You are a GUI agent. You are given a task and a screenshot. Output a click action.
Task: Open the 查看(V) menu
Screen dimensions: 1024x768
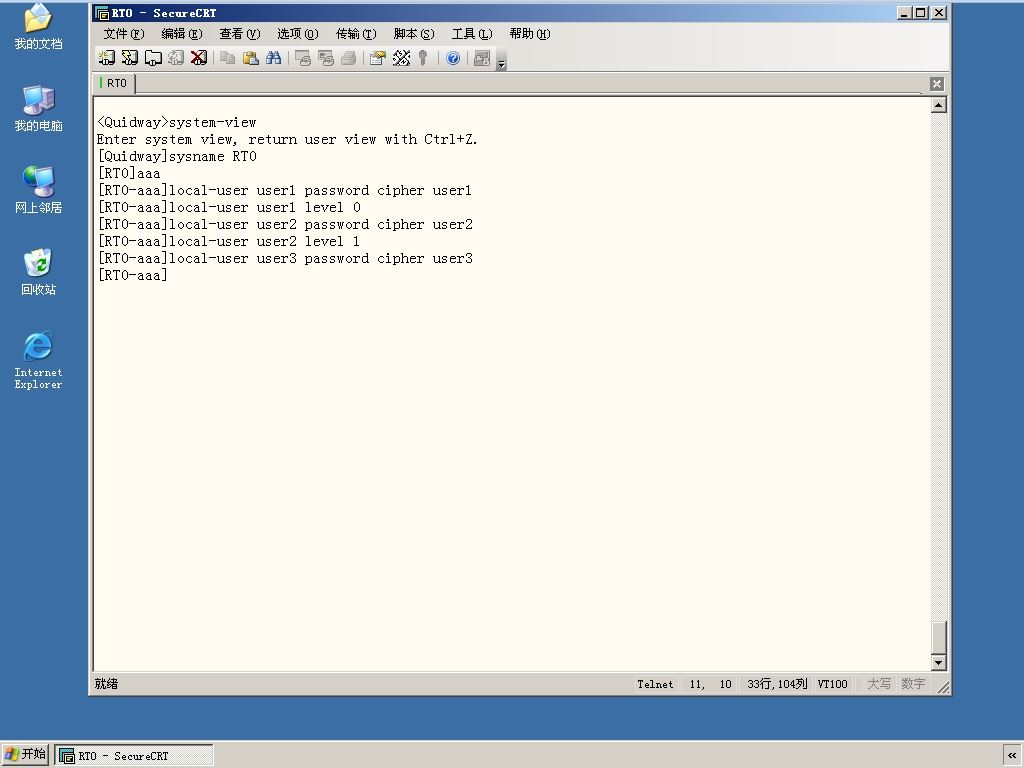(240, 34)
